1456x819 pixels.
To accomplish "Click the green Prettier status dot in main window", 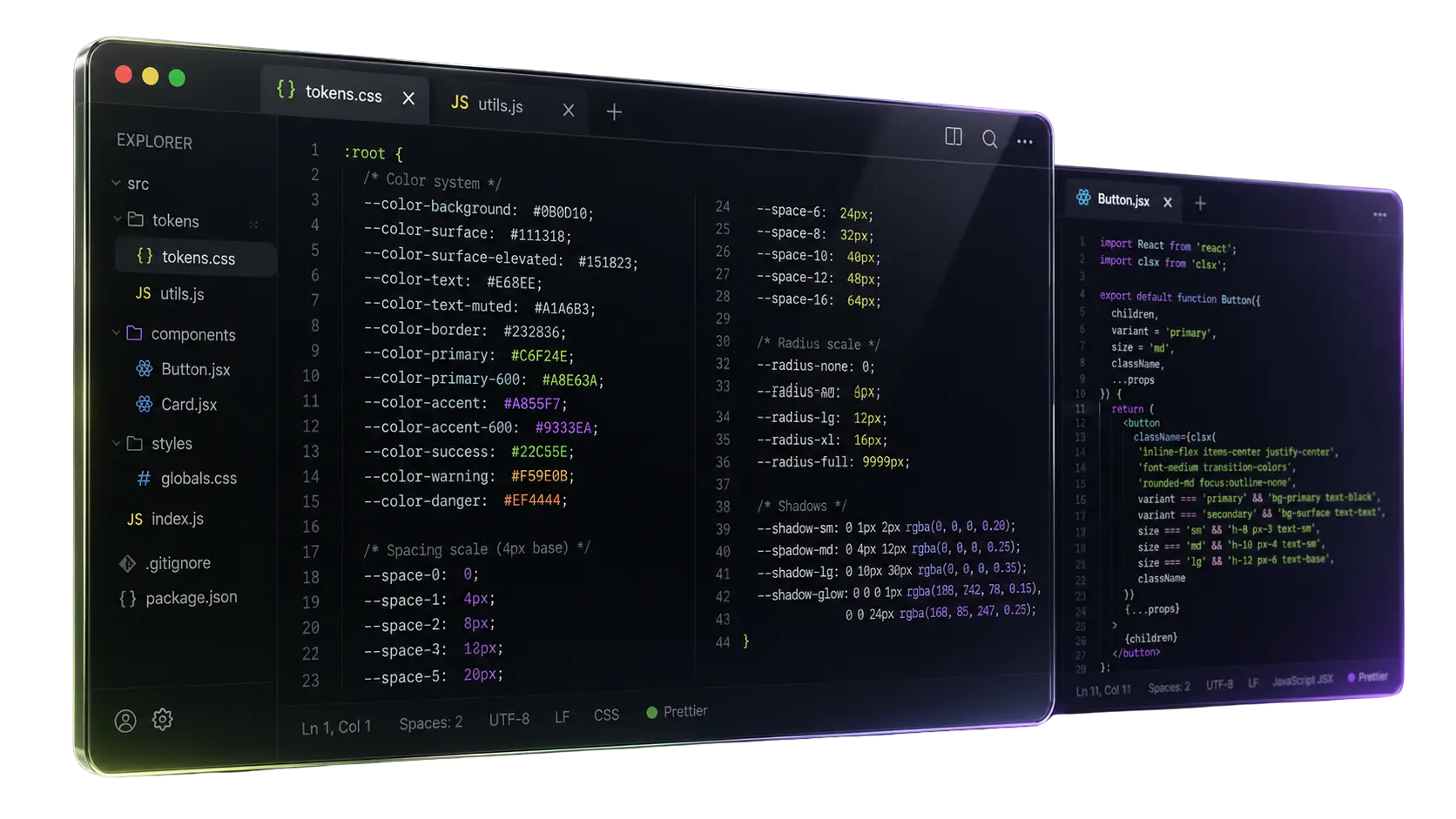I will [651, 713].
